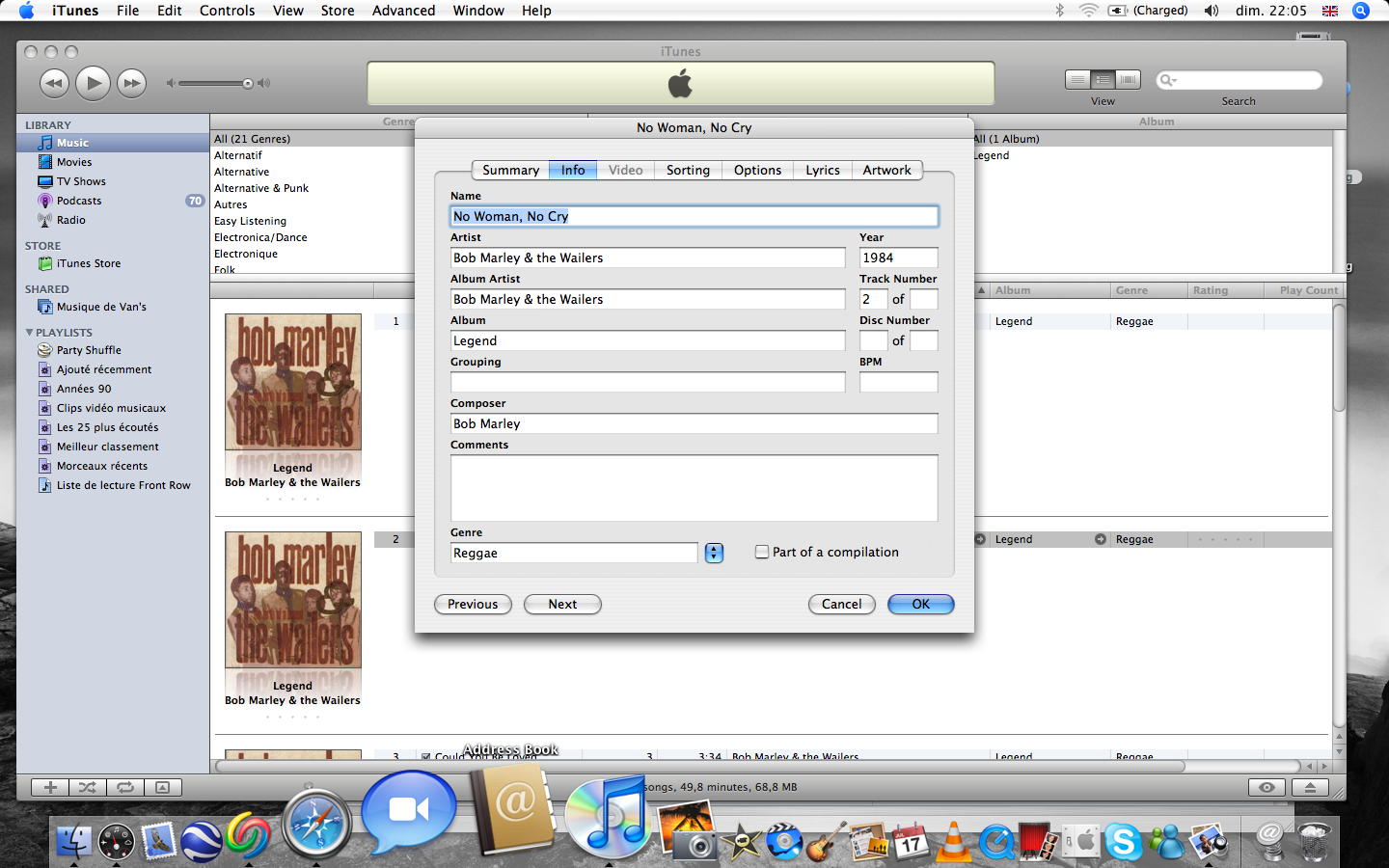This screenshot has height=868, width=1389.
Task: Toggle shuffle at bottom of iTunes
Action: point(88,787)
